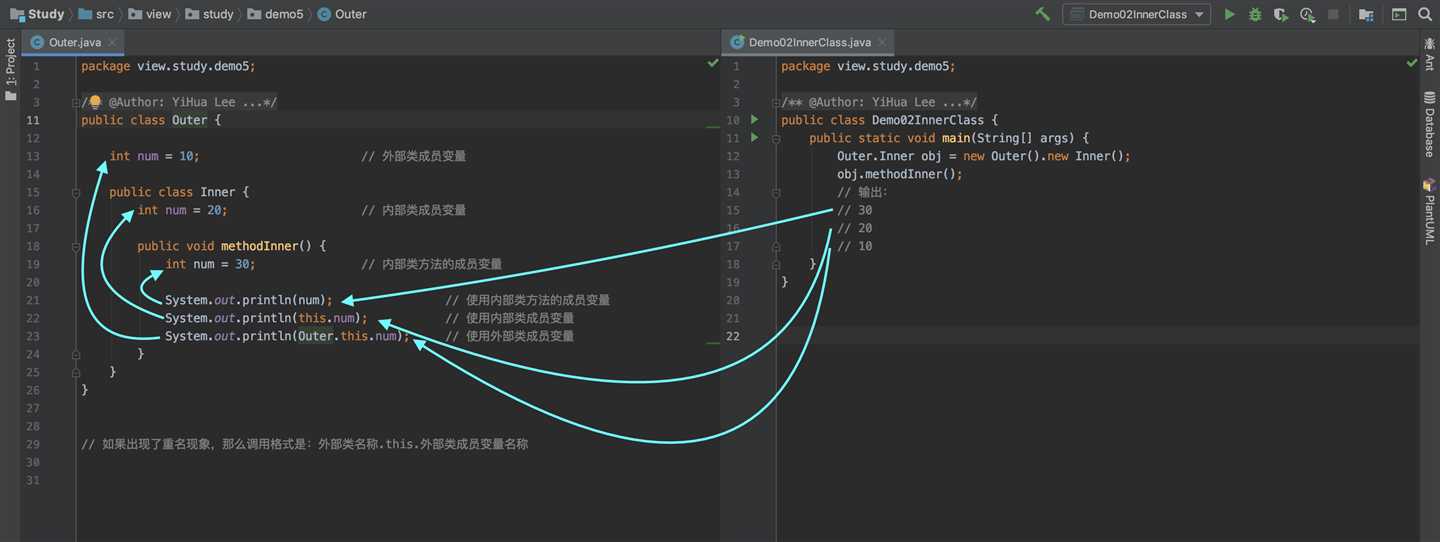Image resolution: width=1440 pixels, height=542 pixels.
Task: Start debugging with the green bug icon
Action: pyautogui.click(x=1255, y=14)
